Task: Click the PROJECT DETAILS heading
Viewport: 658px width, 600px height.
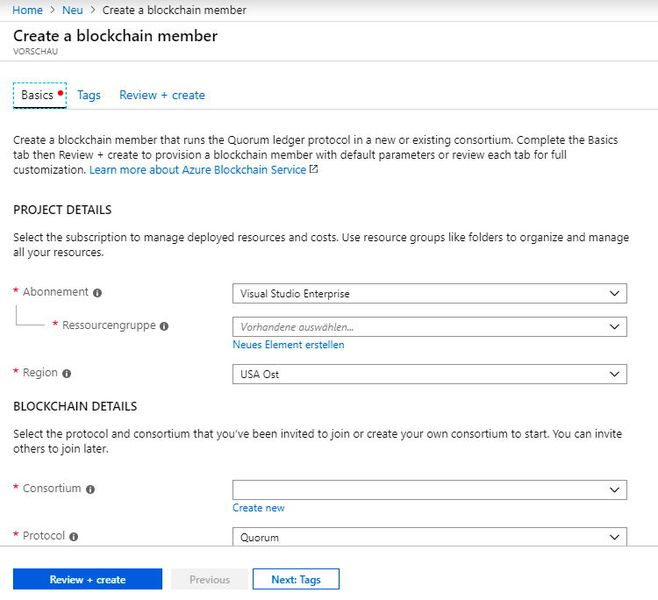Action: click(63, 210)
